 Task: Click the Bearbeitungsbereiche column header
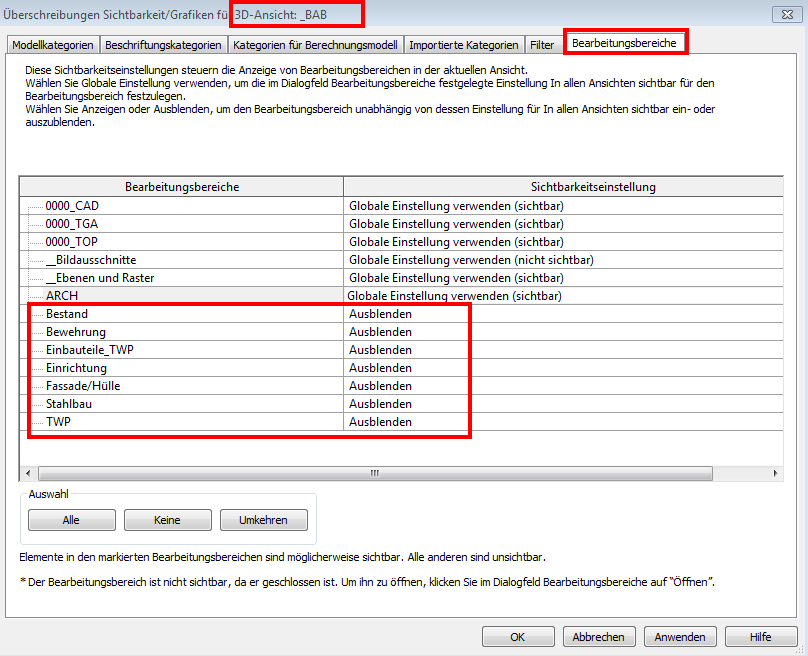(x=181, y=187)
